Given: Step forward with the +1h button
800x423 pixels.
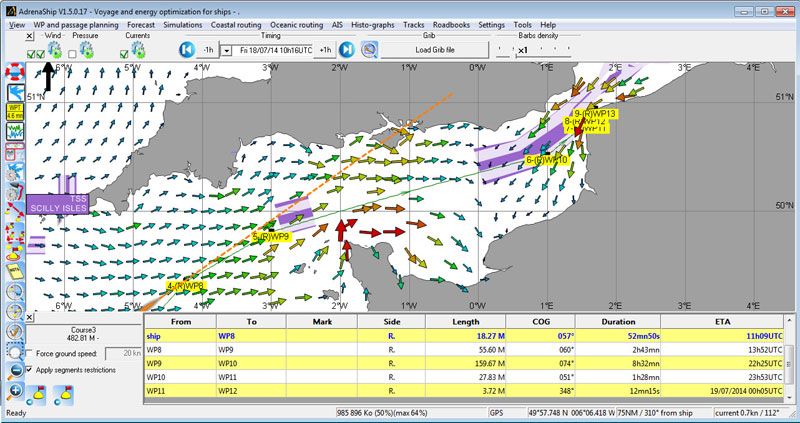Looking at the screenshot, I should (x=326, y=50).
